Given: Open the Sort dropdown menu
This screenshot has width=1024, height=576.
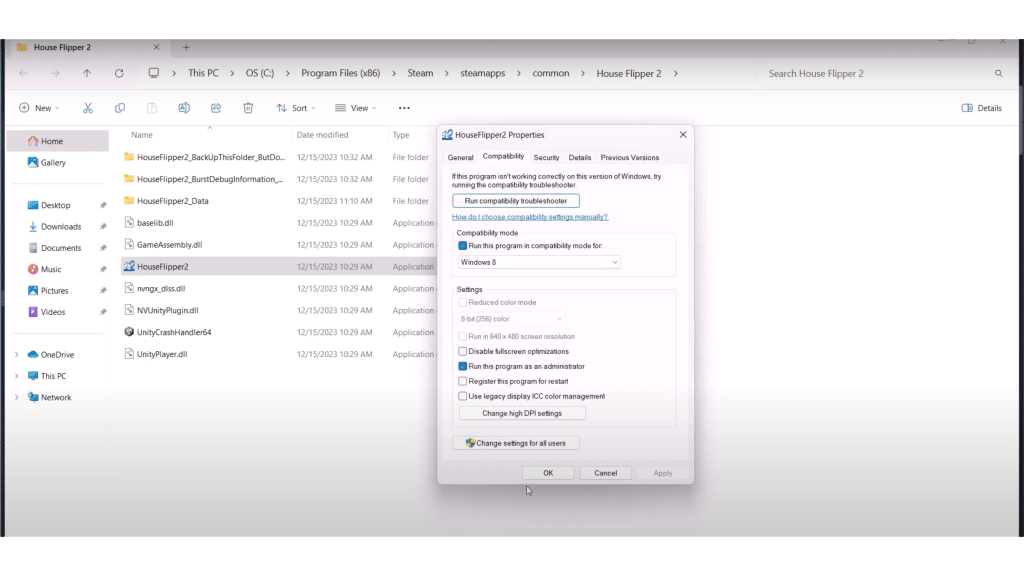Looking at the screenshot, I should point(296,108).
